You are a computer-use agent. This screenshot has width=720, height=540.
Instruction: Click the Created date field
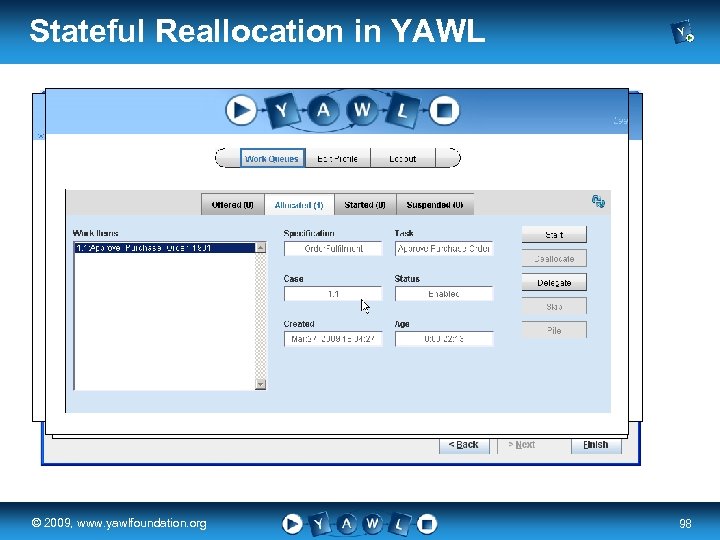(333, 339)
